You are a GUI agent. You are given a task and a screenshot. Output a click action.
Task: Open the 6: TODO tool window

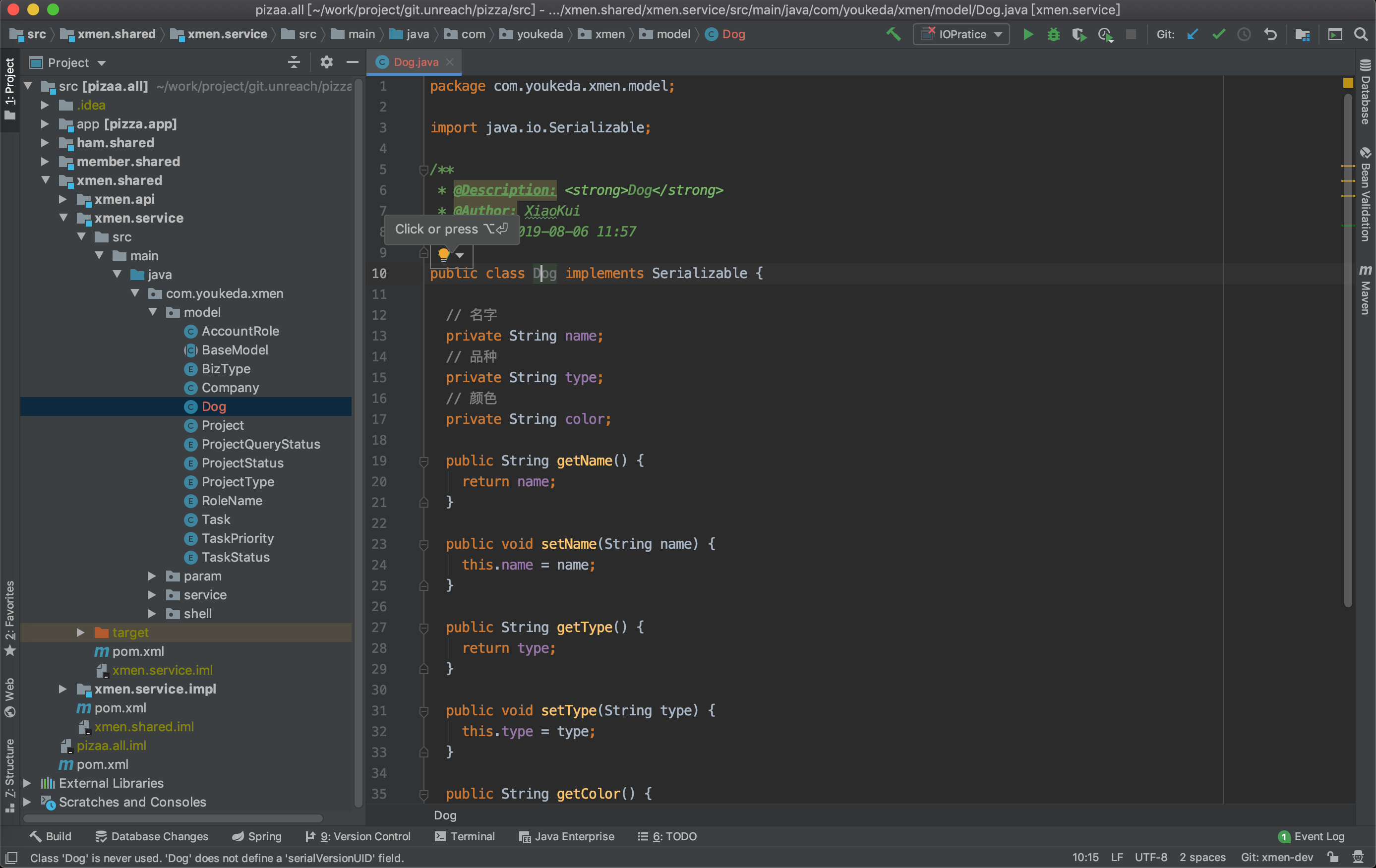pos(667,837)
